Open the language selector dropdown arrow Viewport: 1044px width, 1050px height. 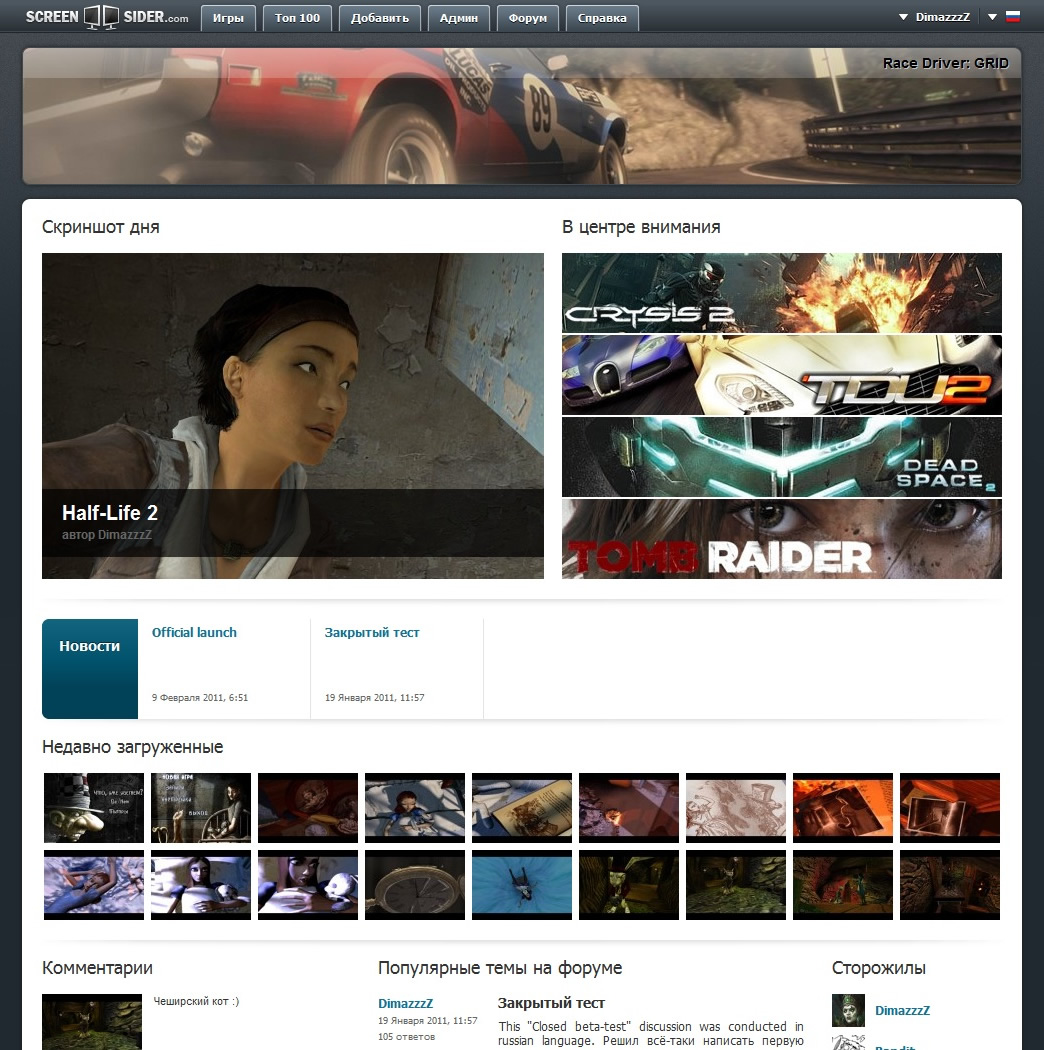pos(990,16)
